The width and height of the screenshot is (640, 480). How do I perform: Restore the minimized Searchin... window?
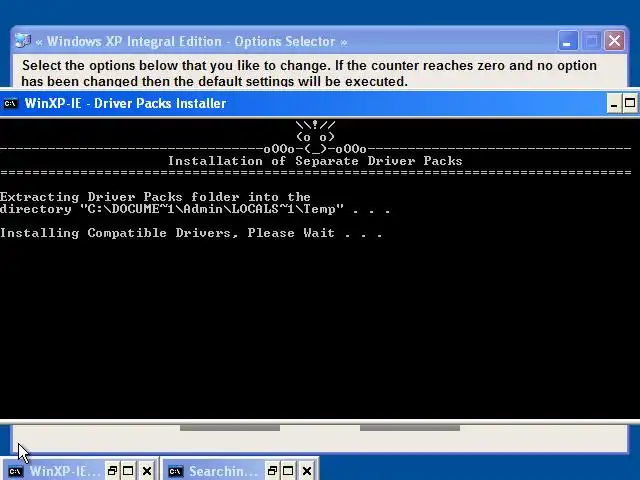pos(272,471)
